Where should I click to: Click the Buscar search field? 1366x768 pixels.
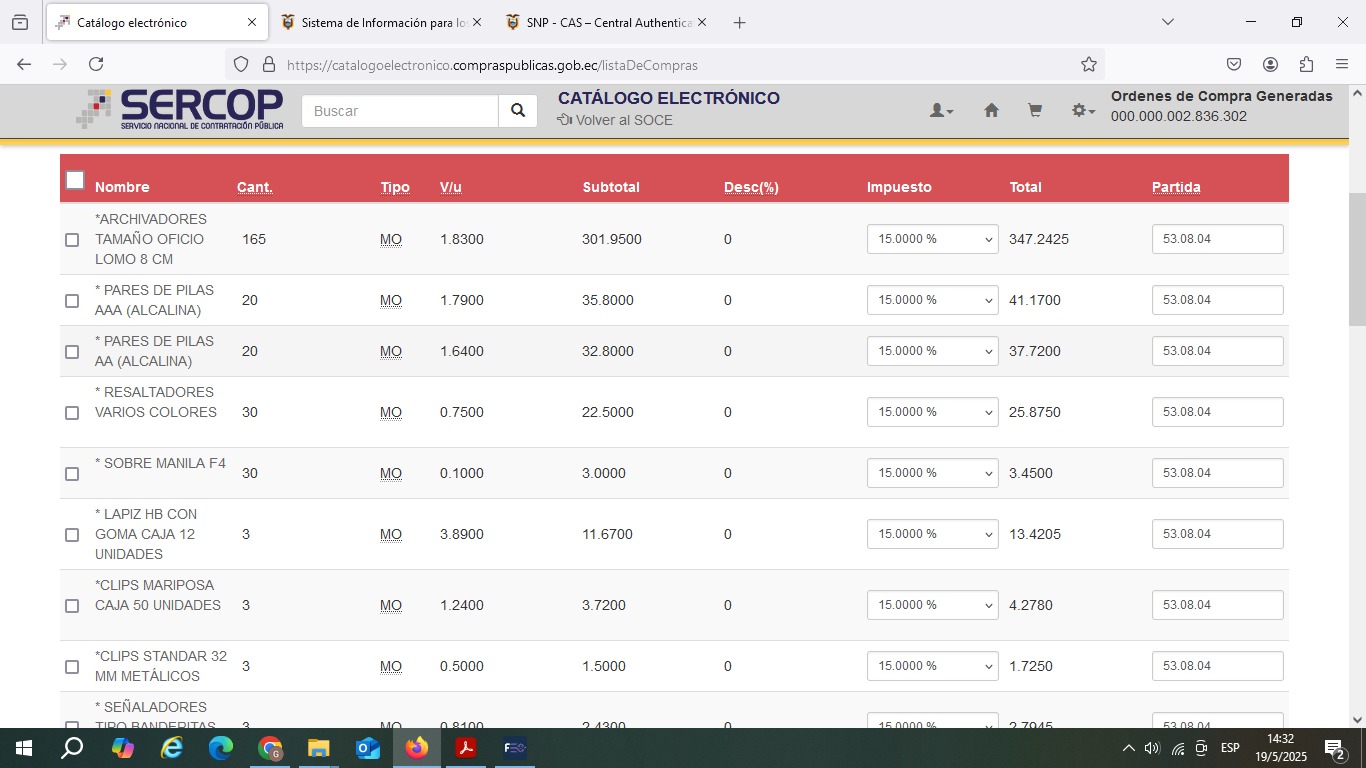coord(400,111)
